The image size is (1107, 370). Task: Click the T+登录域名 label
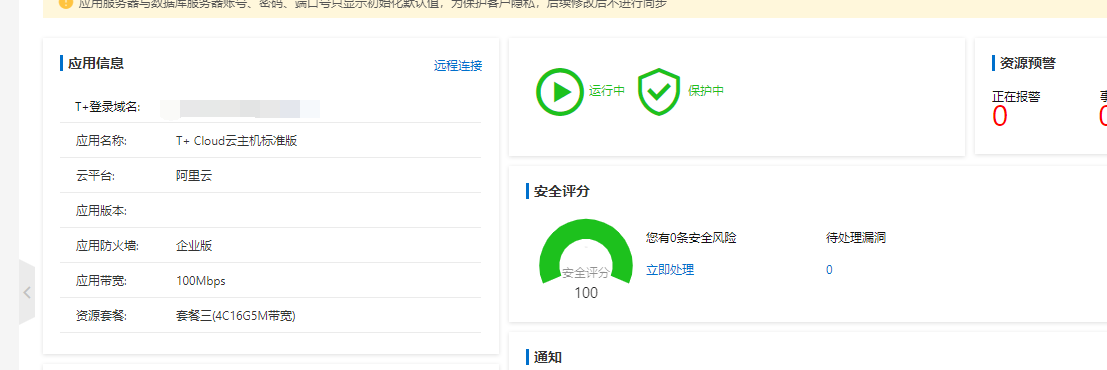click(x=108, y=107)
